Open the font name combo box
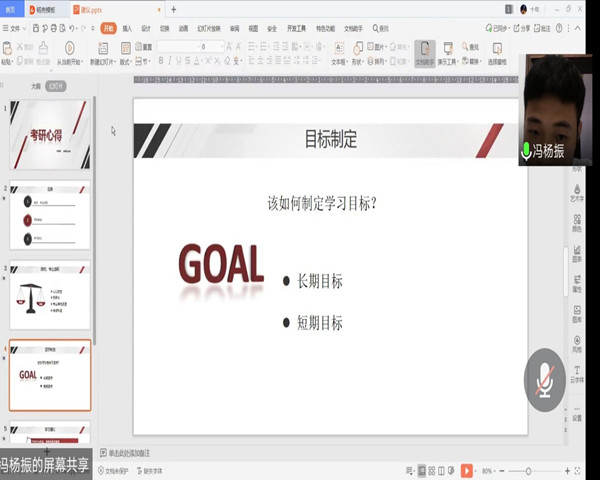 click(178, 47)
